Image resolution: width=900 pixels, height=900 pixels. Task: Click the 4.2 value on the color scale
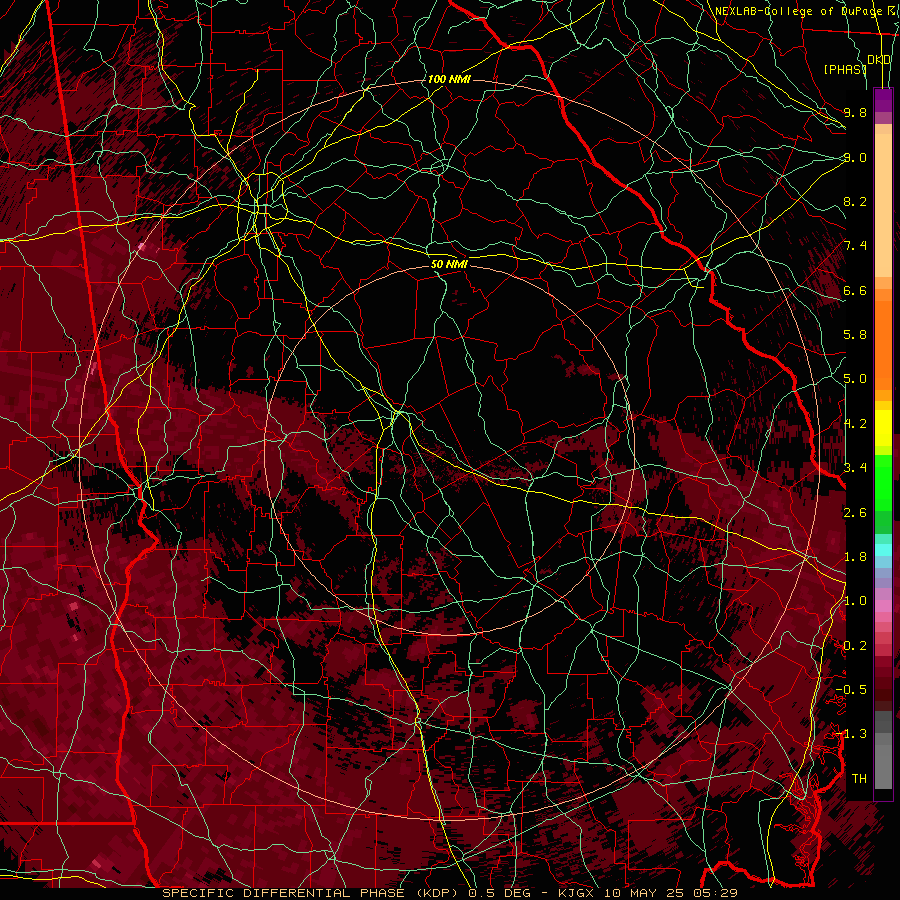click(855, 424)
